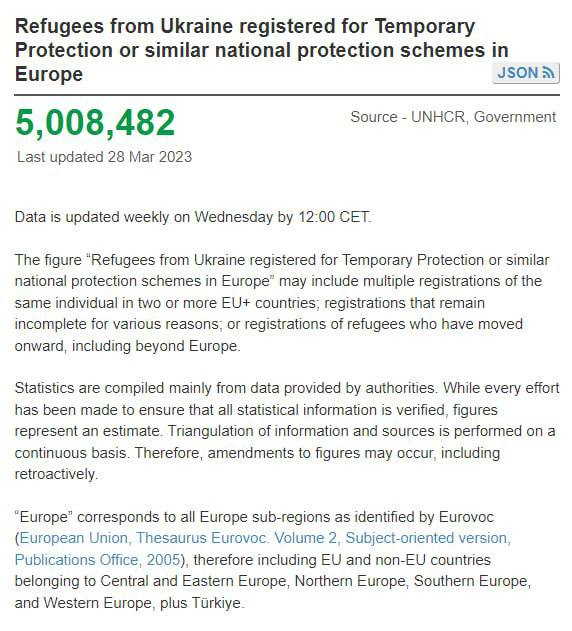Click the RSS feed icon beside JSON

548,73
